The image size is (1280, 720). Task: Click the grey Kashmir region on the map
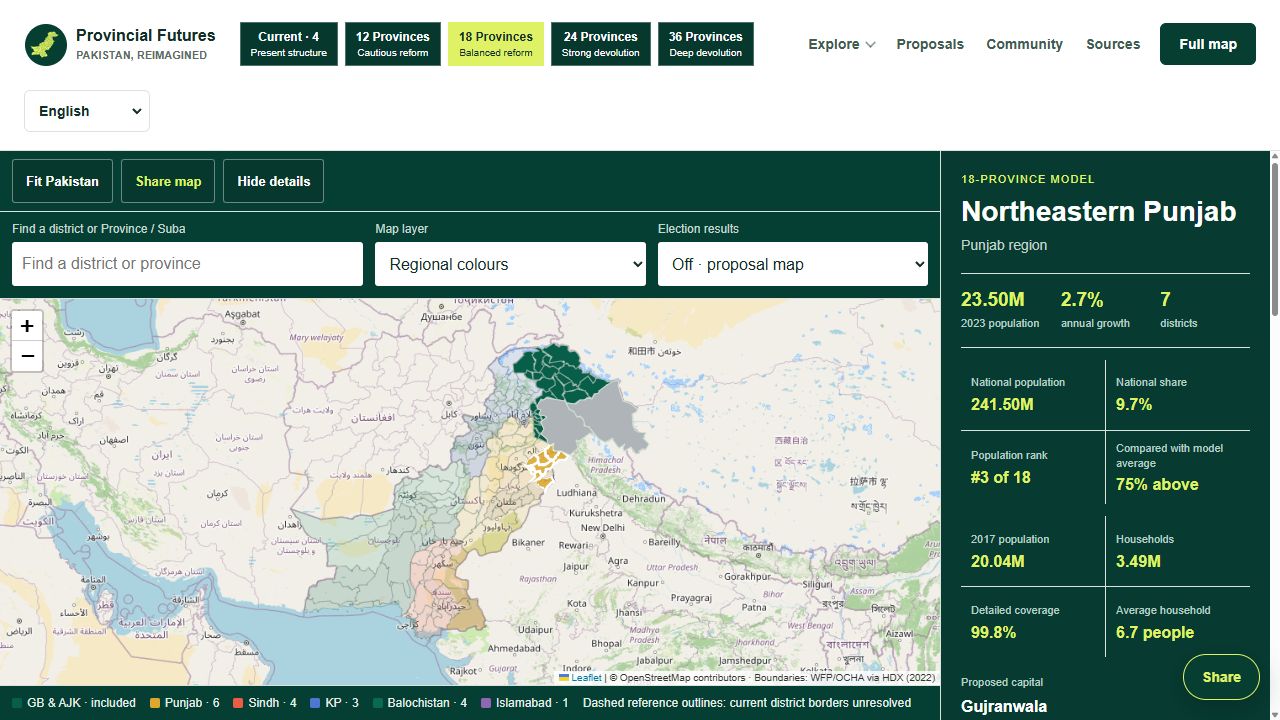[x=590, y=420]
